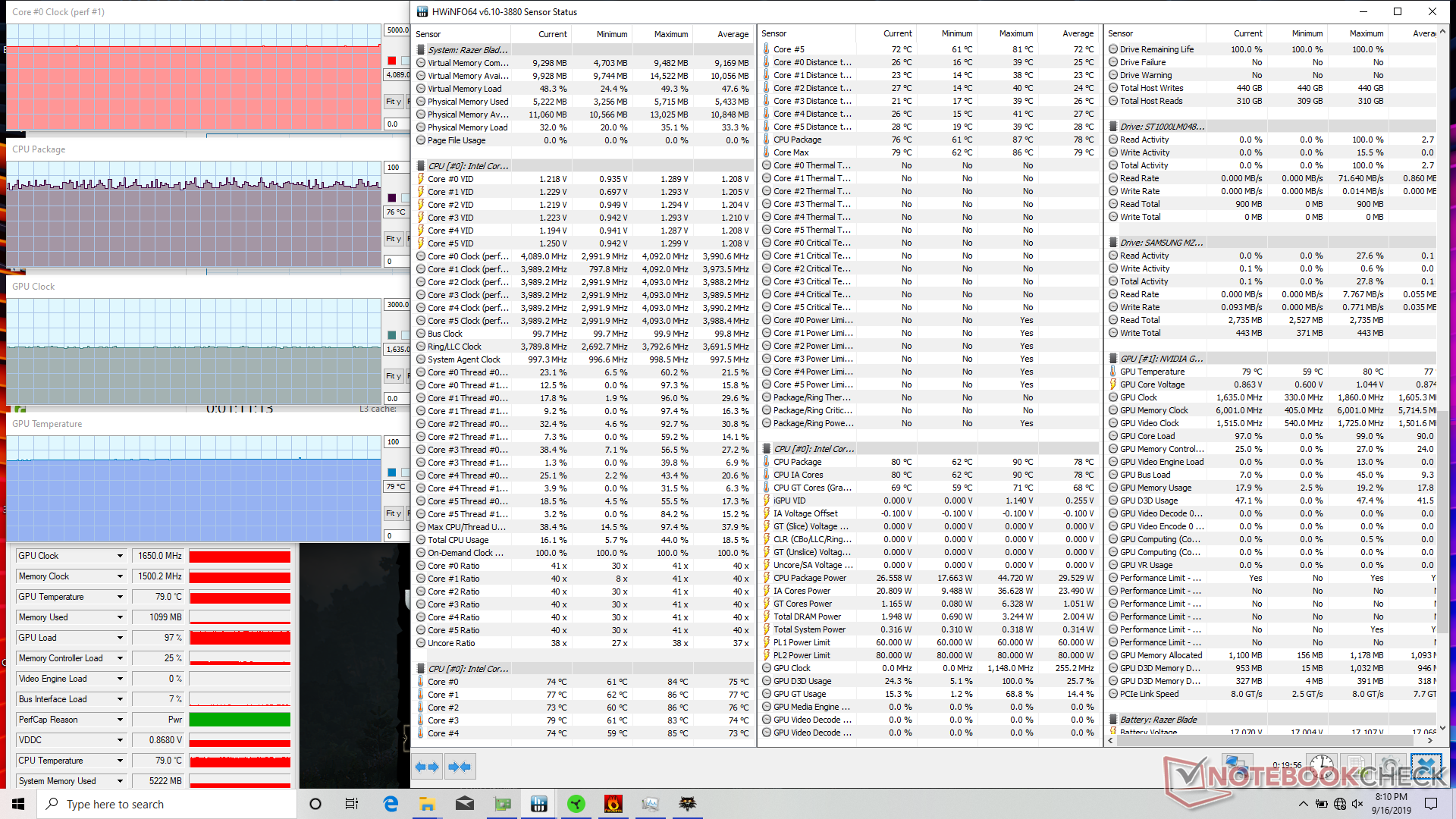
Task: Open the GPU Clock sensor dropdown
Action: click(x=120, y=556)
